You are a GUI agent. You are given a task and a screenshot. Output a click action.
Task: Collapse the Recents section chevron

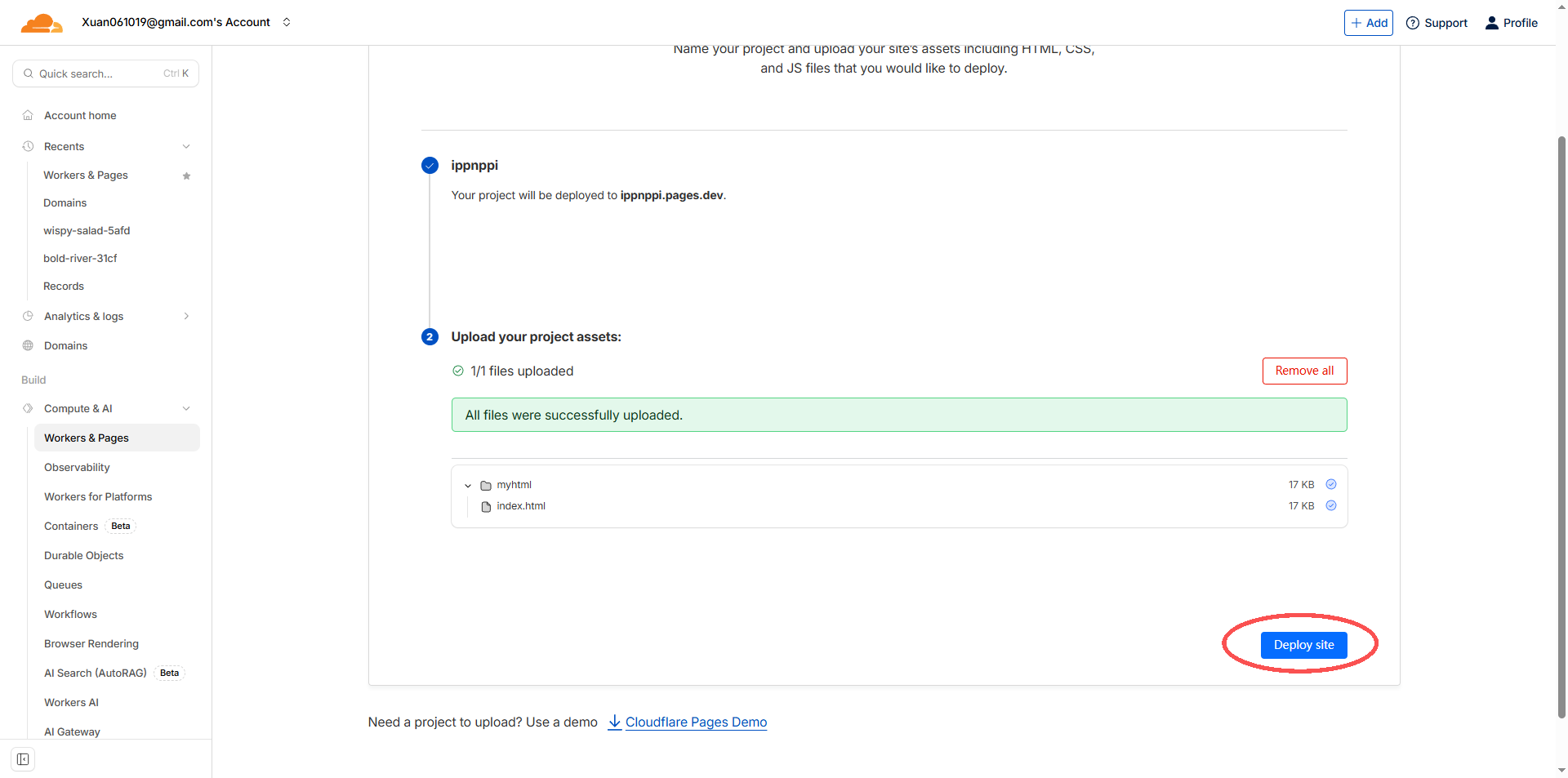coord(186,146)
